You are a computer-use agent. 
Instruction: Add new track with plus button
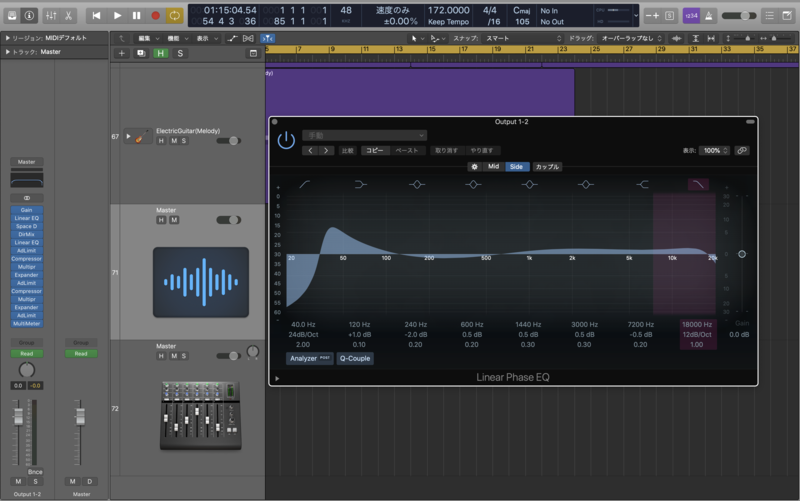(x=121, y=53)
